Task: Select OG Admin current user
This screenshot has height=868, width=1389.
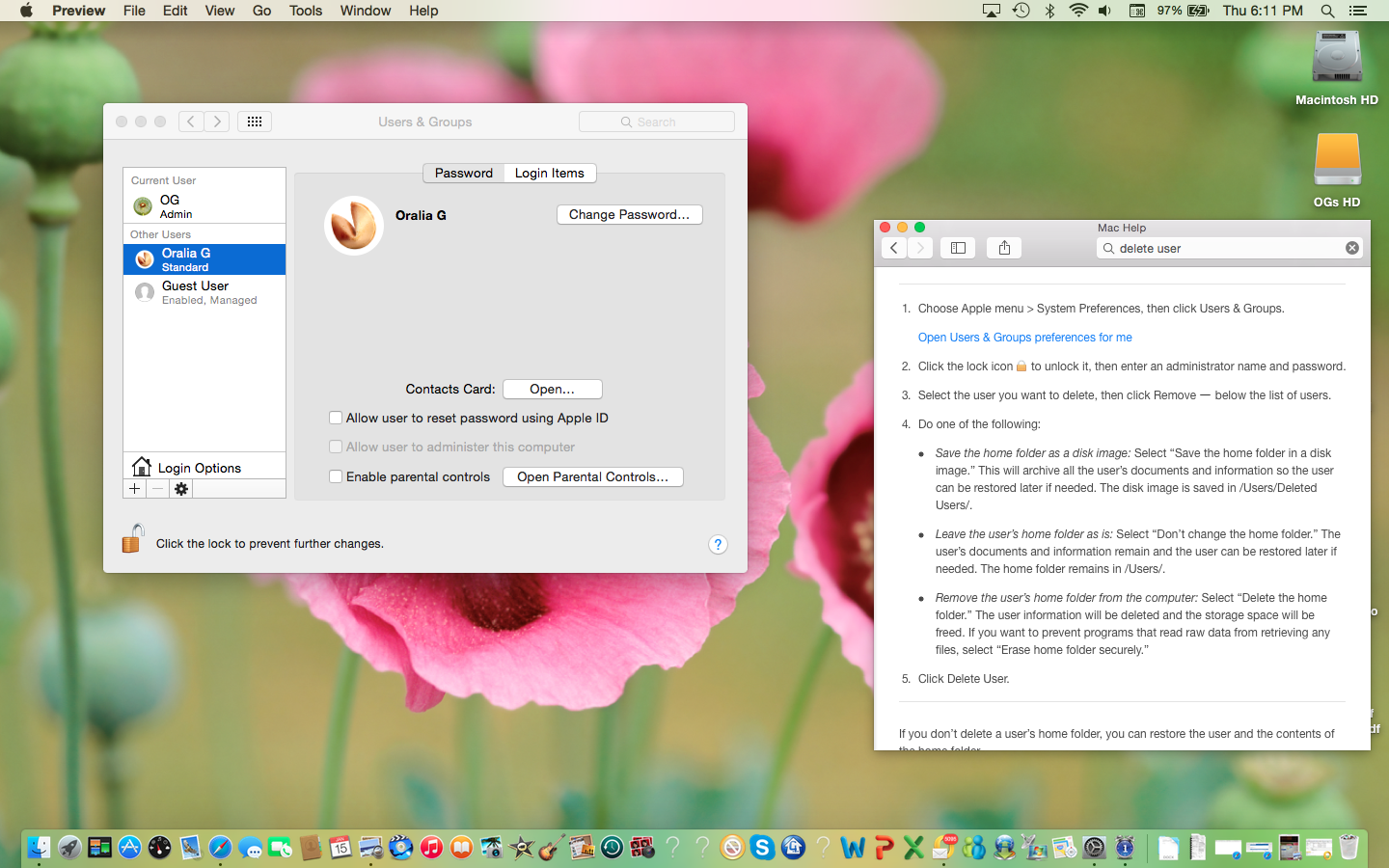Action: 204,206
